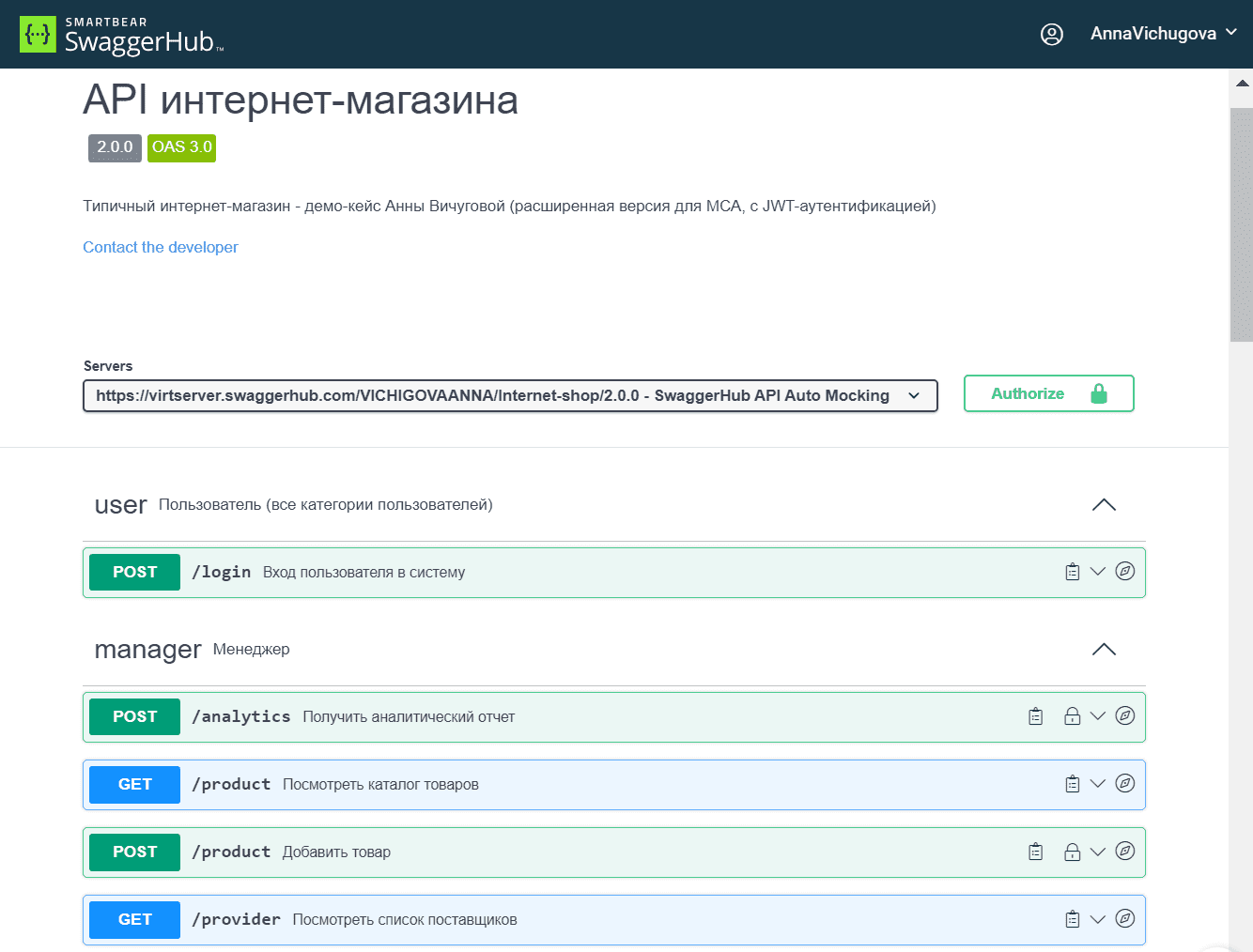Open the Contact the developer link

(161, 247)
